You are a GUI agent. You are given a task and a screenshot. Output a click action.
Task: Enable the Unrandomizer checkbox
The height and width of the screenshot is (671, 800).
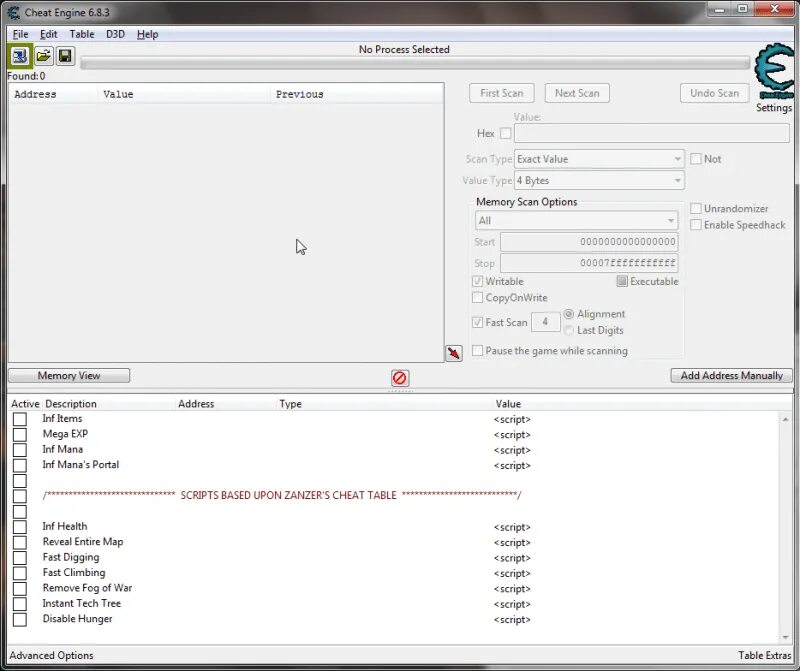pyautogui.click(x=696, y=209)
